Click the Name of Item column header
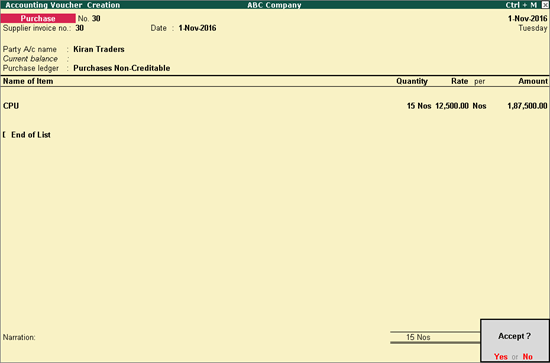Viewport: 550px width, 363px height. tap(28, 81)
